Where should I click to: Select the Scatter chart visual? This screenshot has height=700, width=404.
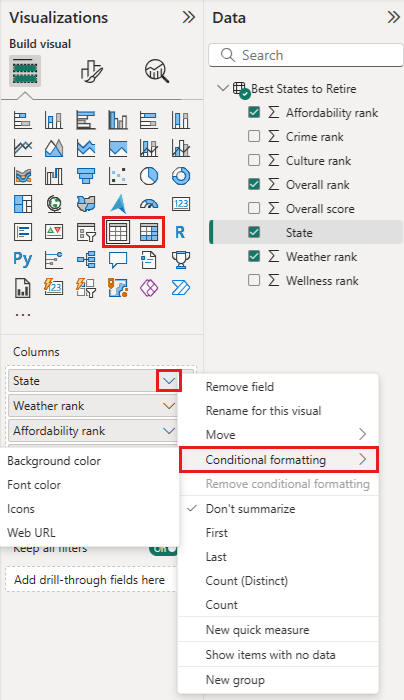point(118,176)
